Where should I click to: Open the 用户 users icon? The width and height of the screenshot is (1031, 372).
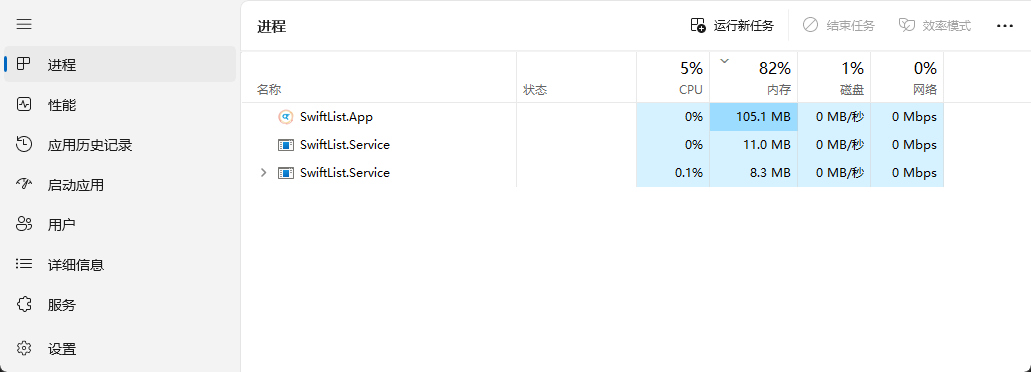(x=24, y=224)
